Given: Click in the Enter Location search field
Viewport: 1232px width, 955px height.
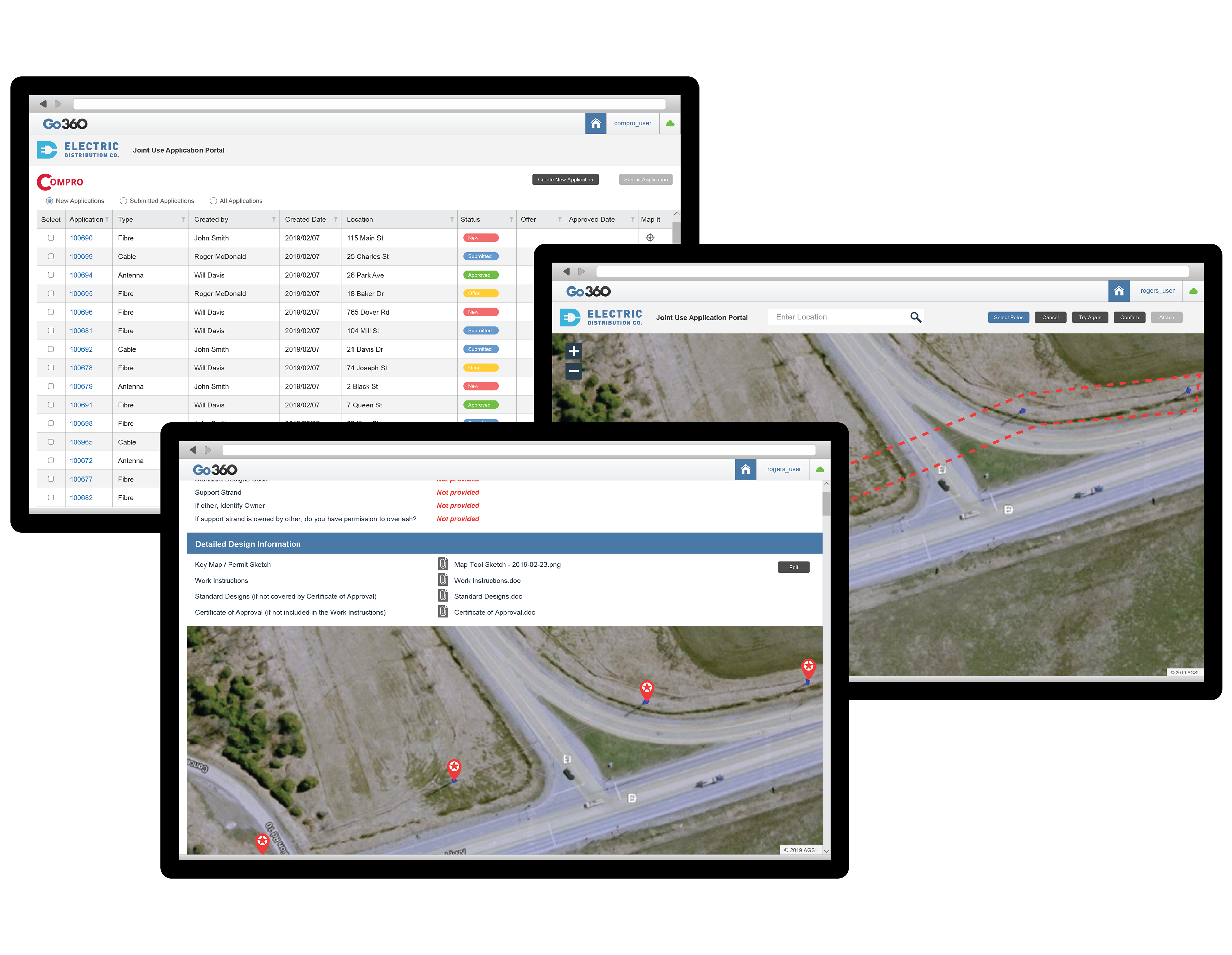Looking at the screenshot, I should [838, 318].
